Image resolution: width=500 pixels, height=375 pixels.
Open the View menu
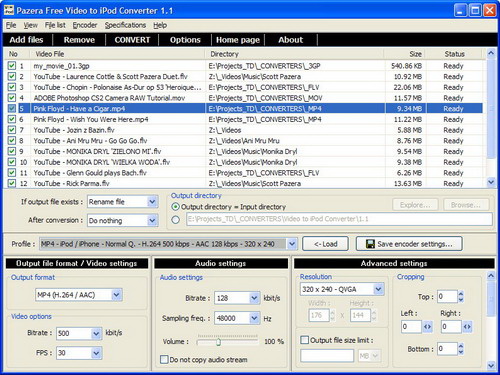point(30,25)
